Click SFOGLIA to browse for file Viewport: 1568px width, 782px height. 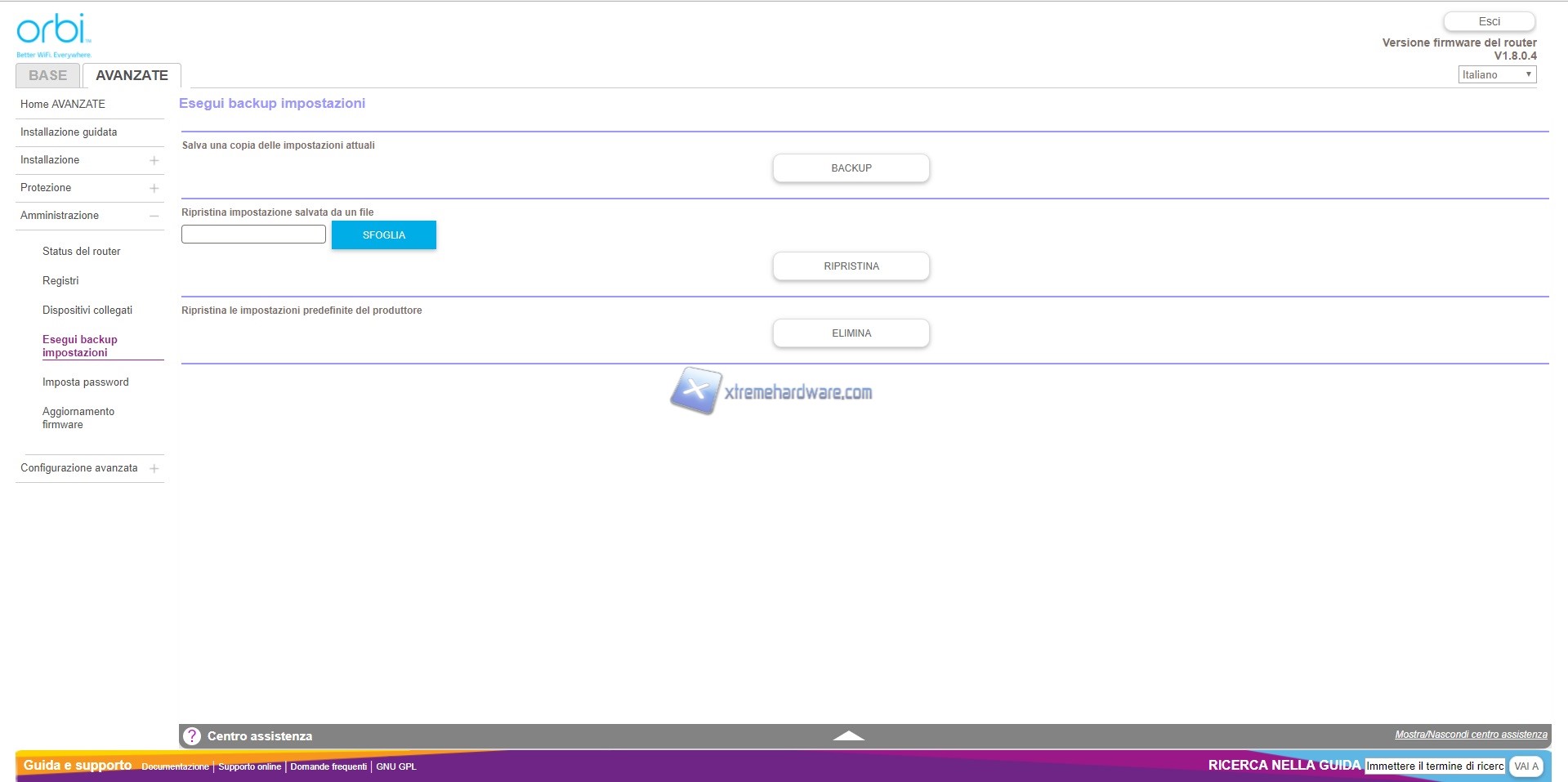tap(383, 235)
